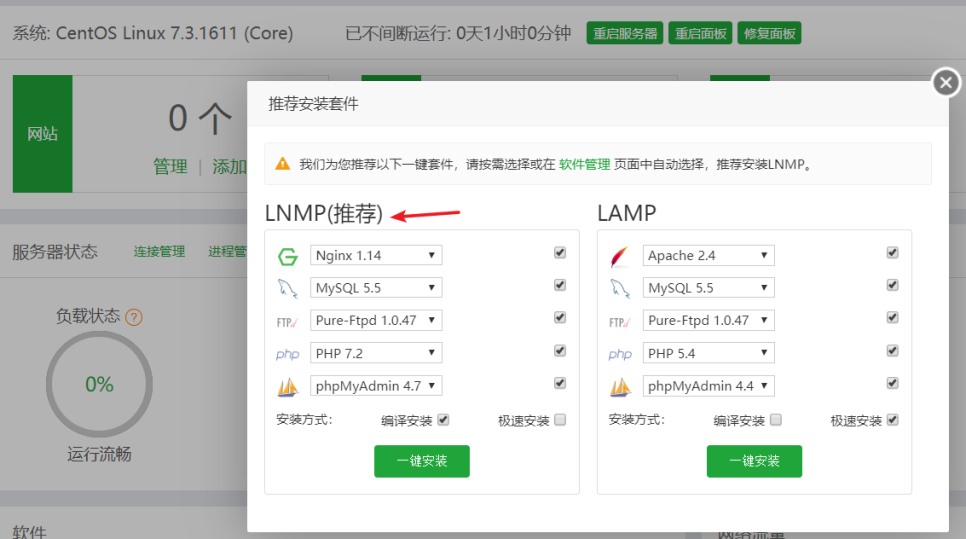Open the phpMyAdmin 4.4 dropdown
Image resolution: width=966 pixels, height=539 pixels.
pyautogui.click(x=708, y=386)
